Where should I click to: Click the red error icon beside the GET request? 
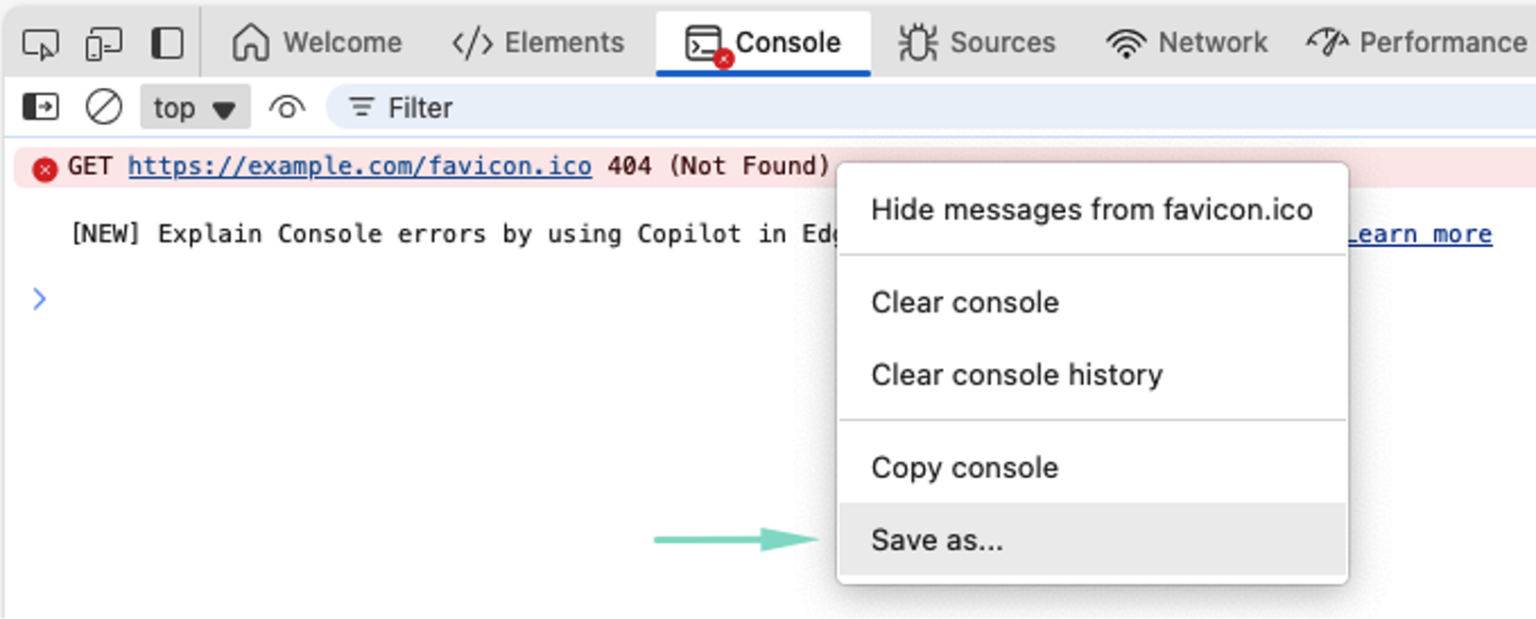pyautogui.click(x=43, y=167)
